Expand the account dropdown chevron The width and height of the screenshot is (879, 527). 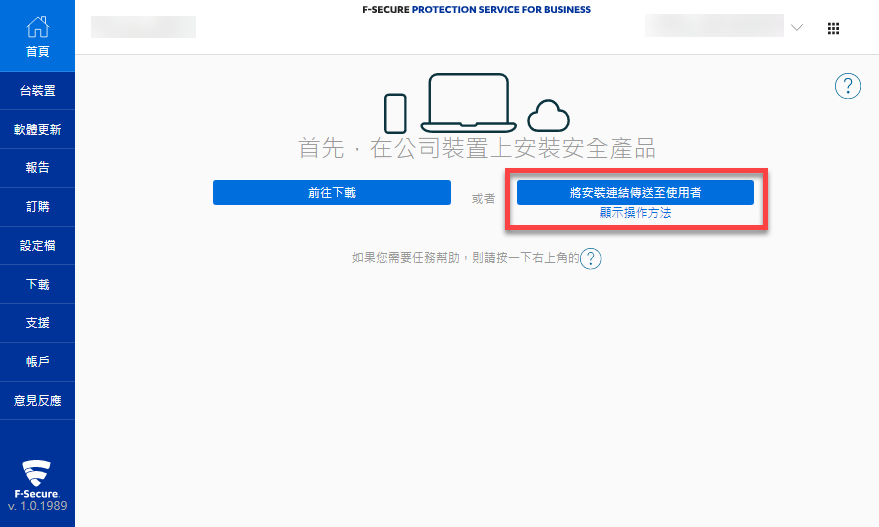(x=797, y=28)
